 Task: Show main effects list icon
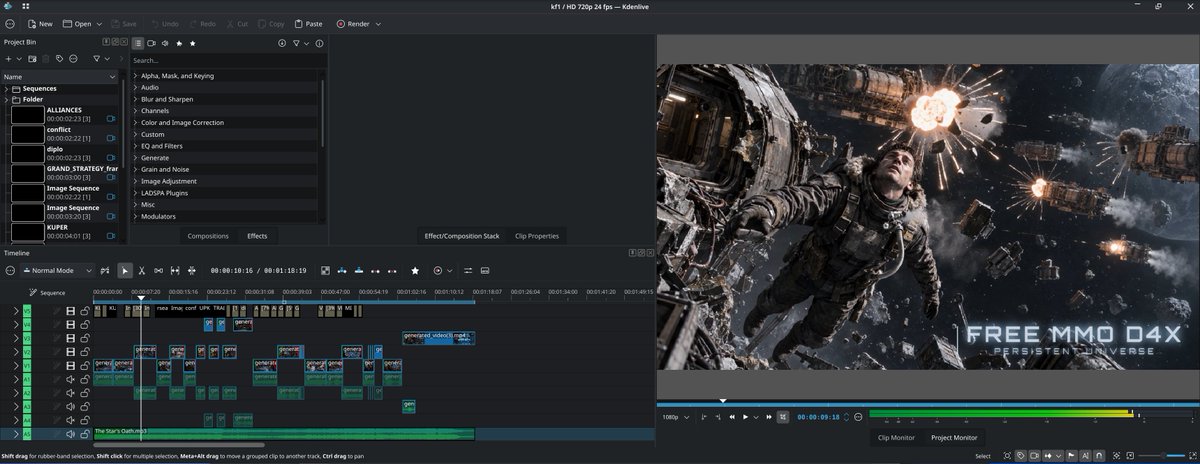138,43
